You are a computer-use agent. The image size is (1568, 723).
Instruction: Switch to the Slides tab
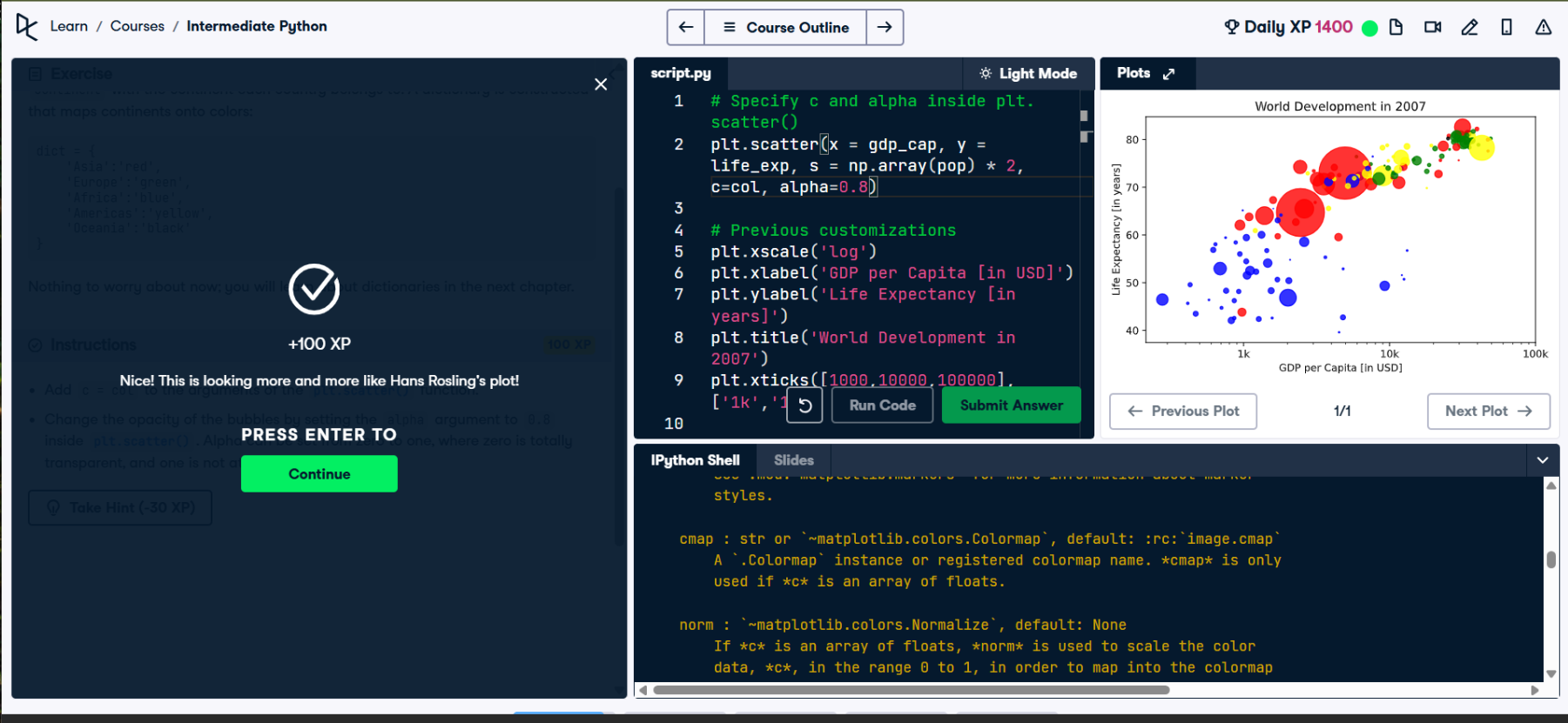(794, 460)
